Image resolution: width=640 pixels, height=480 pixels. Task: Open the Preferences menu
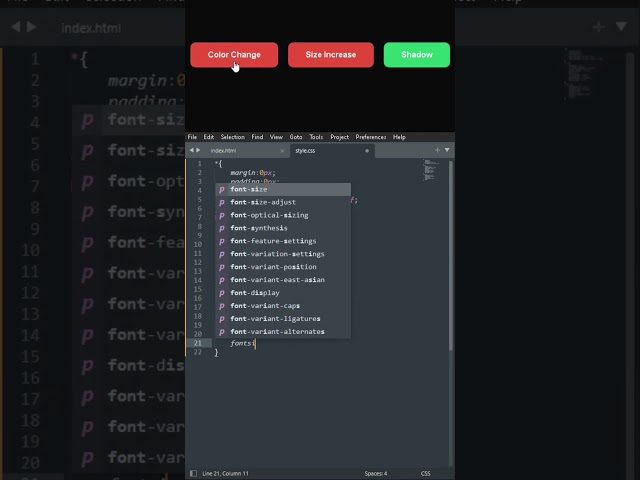(x=371, y=137)
